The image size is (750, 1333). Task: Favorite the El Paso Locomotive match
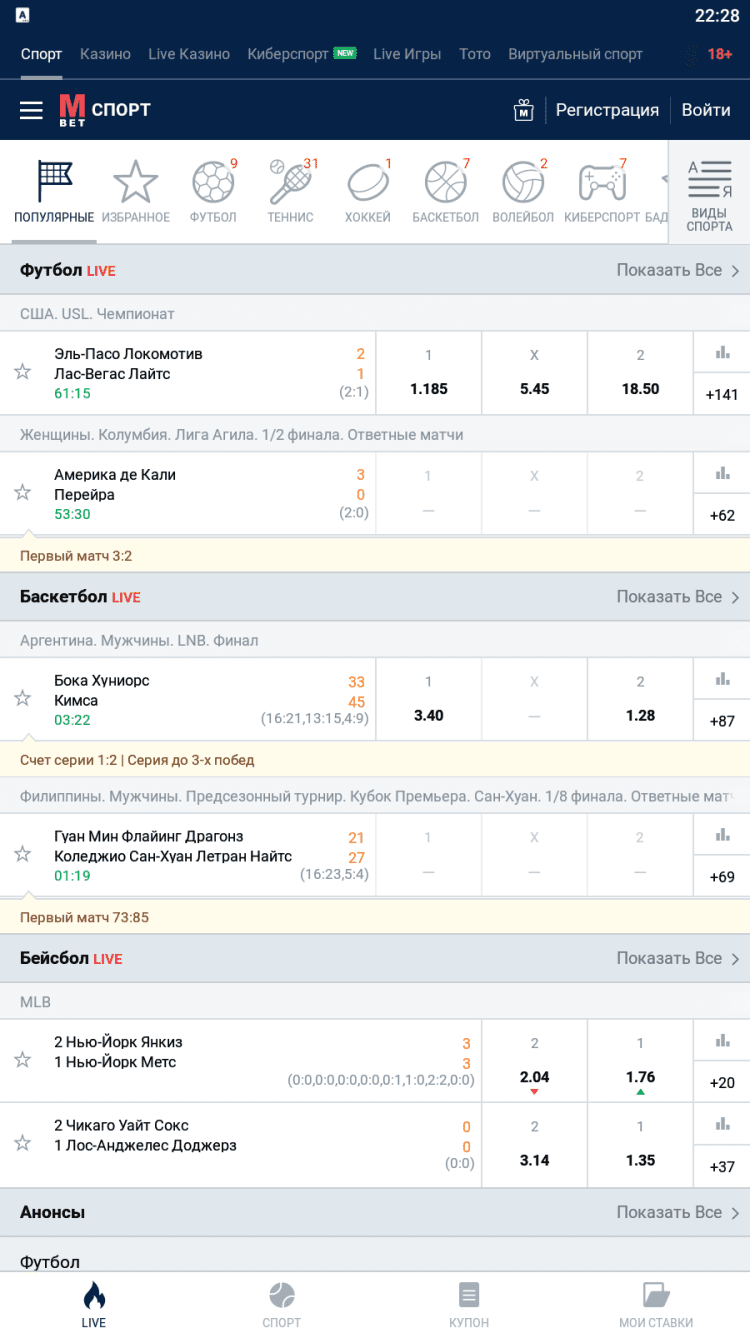tap(22, 372)
